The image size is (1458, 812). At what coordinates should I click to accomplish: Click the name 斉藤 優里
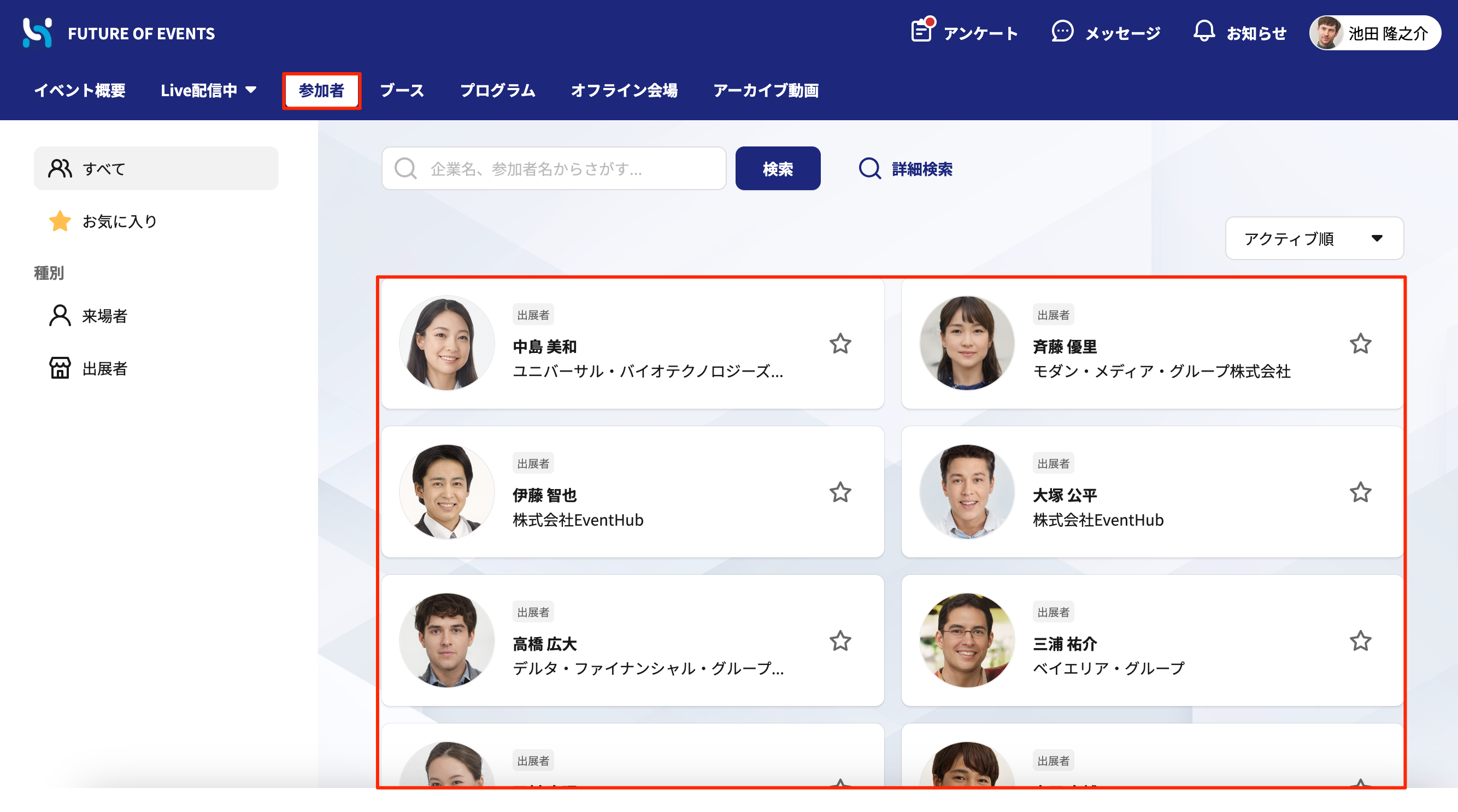click(x=1065, y=347)
